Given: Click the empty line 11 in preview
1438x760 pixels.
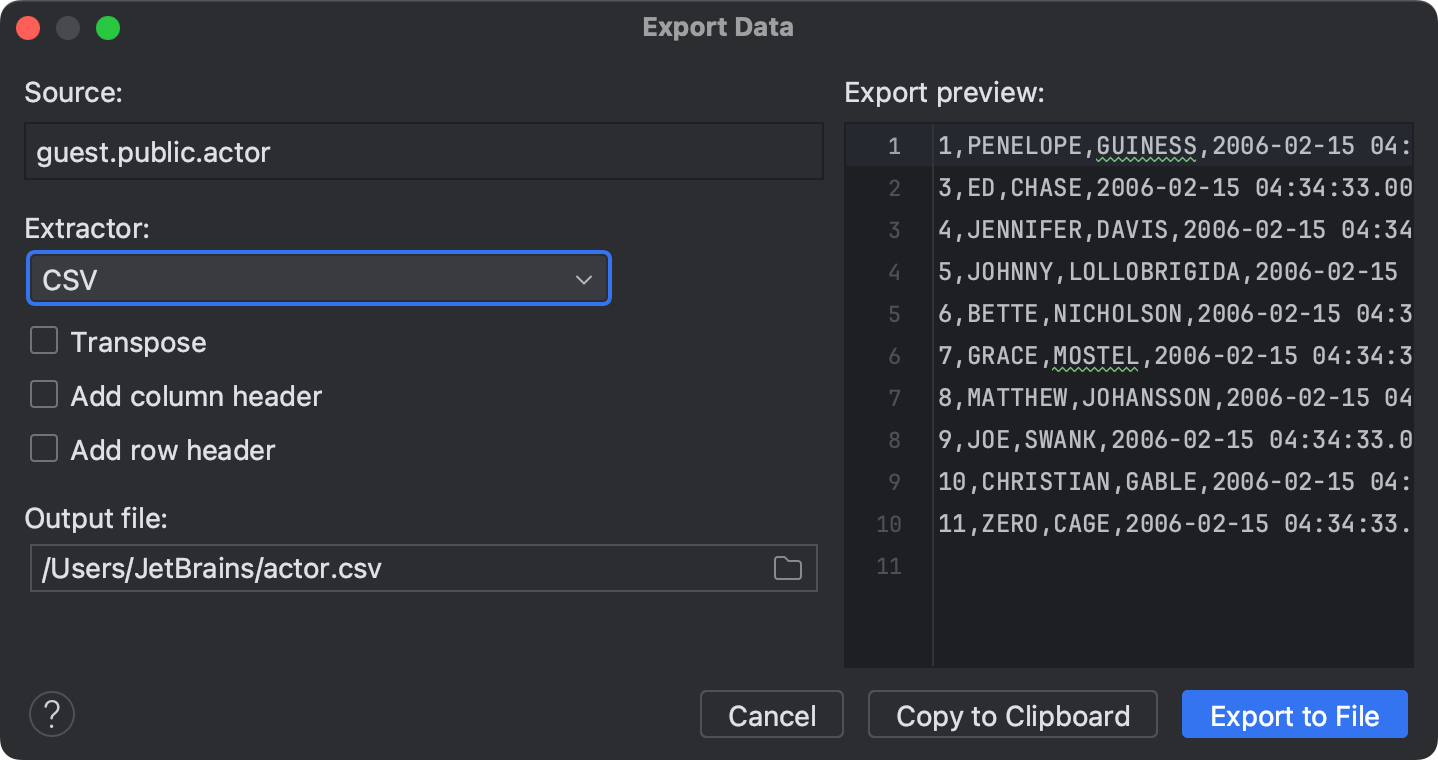Looking at the screenshot, I should tap(1100, 565).
